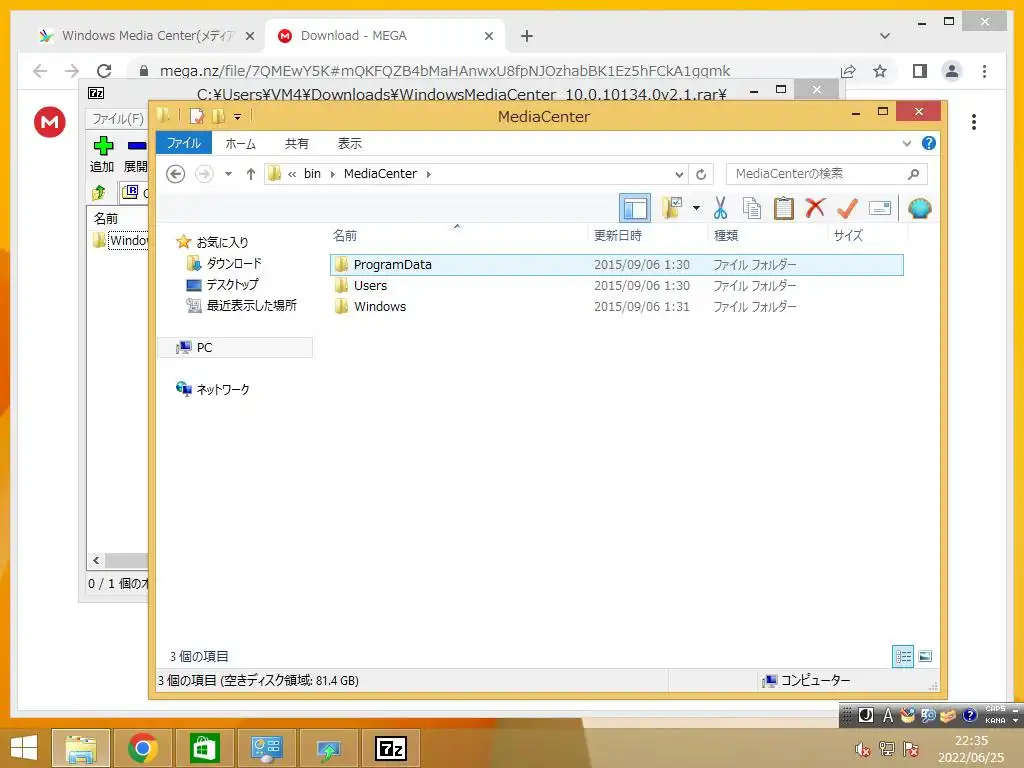Click 7-Zip up-folder arrow icon
The image size is (1024, 768).
pos(99,192)
